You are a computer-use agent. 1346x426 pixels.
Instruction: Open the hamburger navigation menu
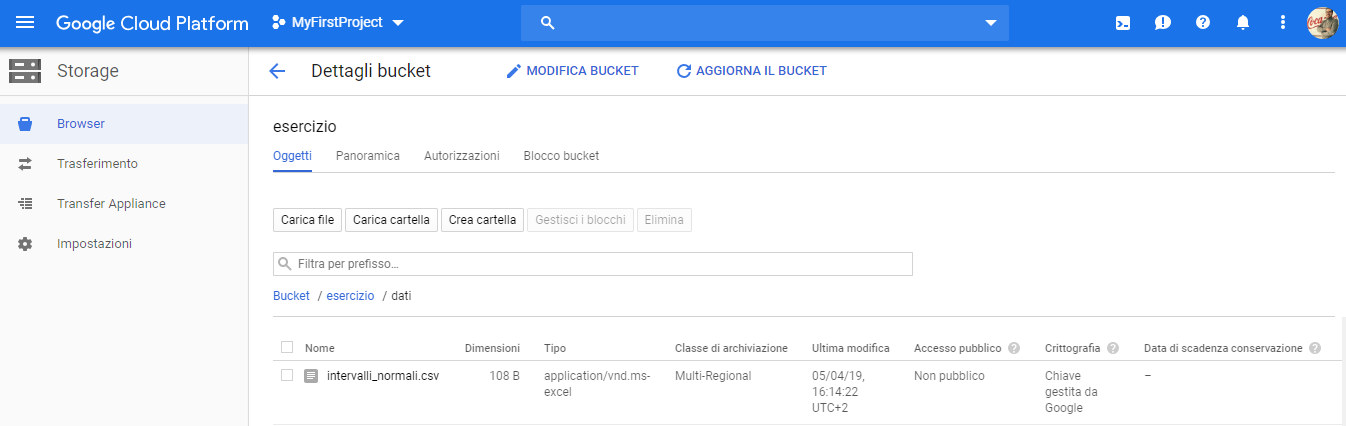click(x=25, y=23)
